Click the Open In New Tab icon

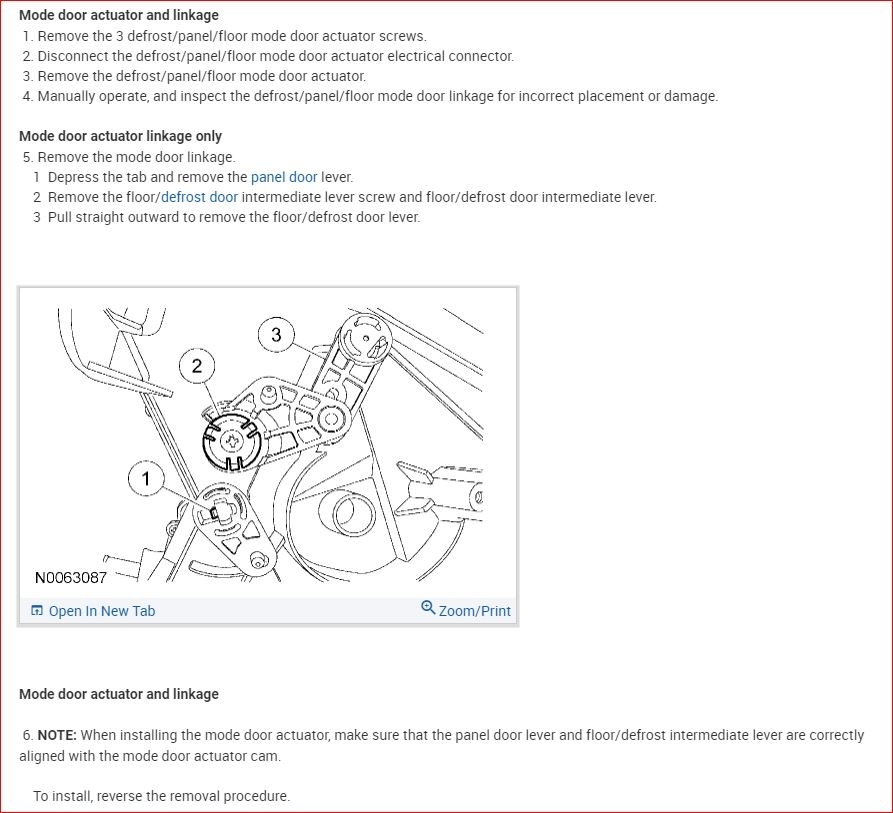(37, 611)
